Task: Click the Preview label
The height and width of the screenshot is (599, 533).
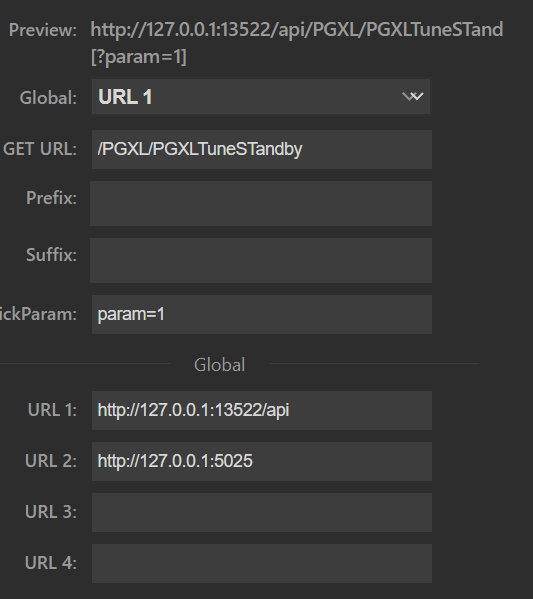Action: coord(43,30)
